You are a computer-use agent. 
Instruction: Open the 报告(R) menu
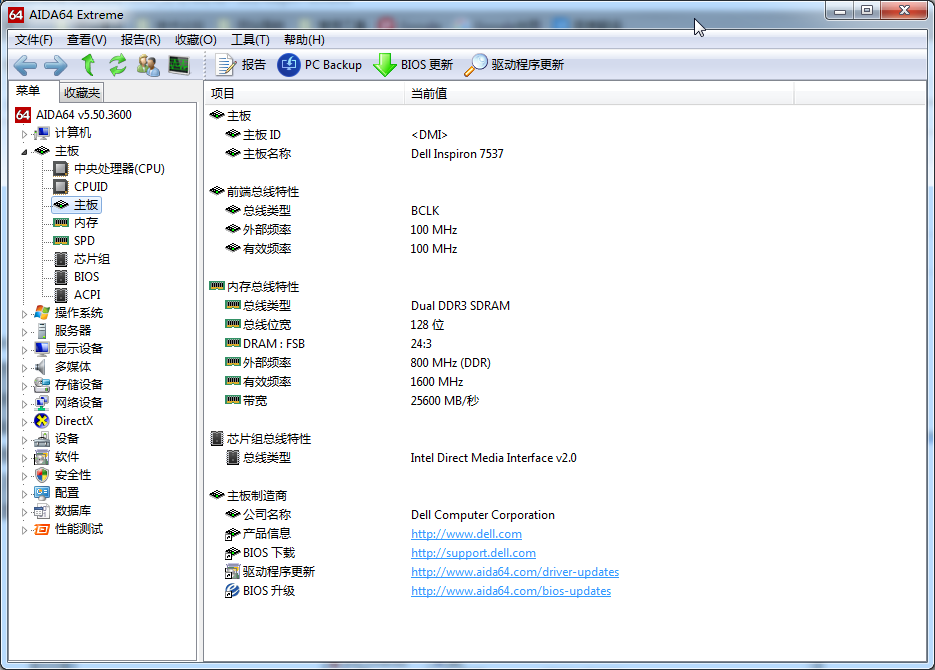[141, 40]
